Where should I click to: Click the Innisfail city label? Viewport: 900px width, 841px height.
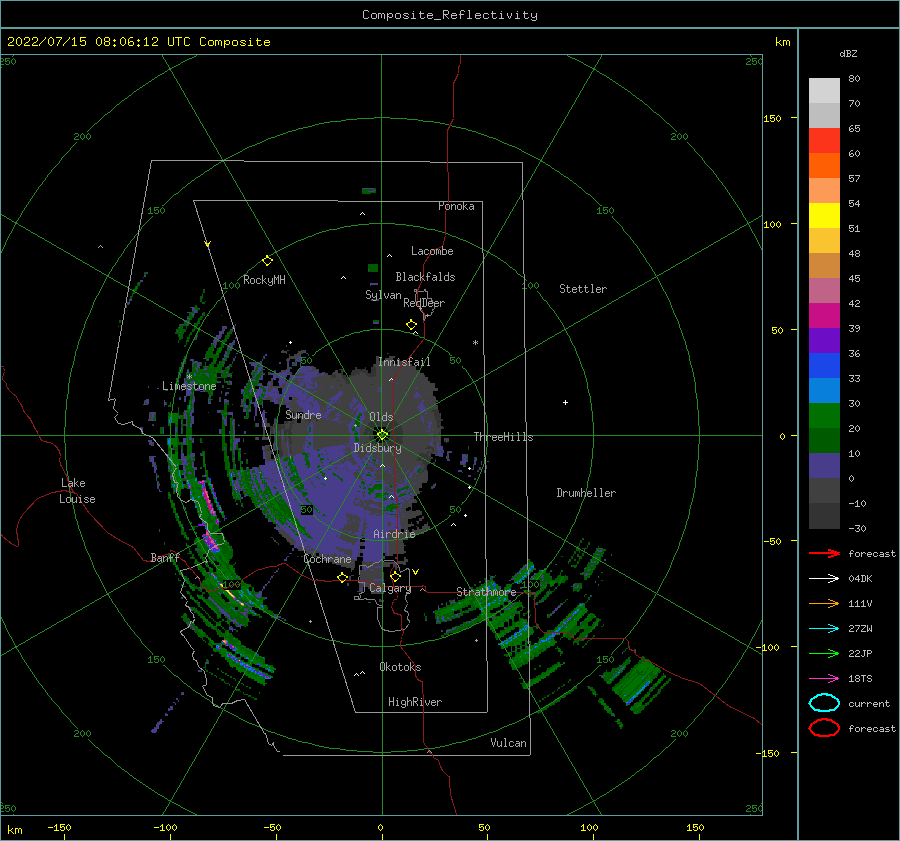pos(404,362)
